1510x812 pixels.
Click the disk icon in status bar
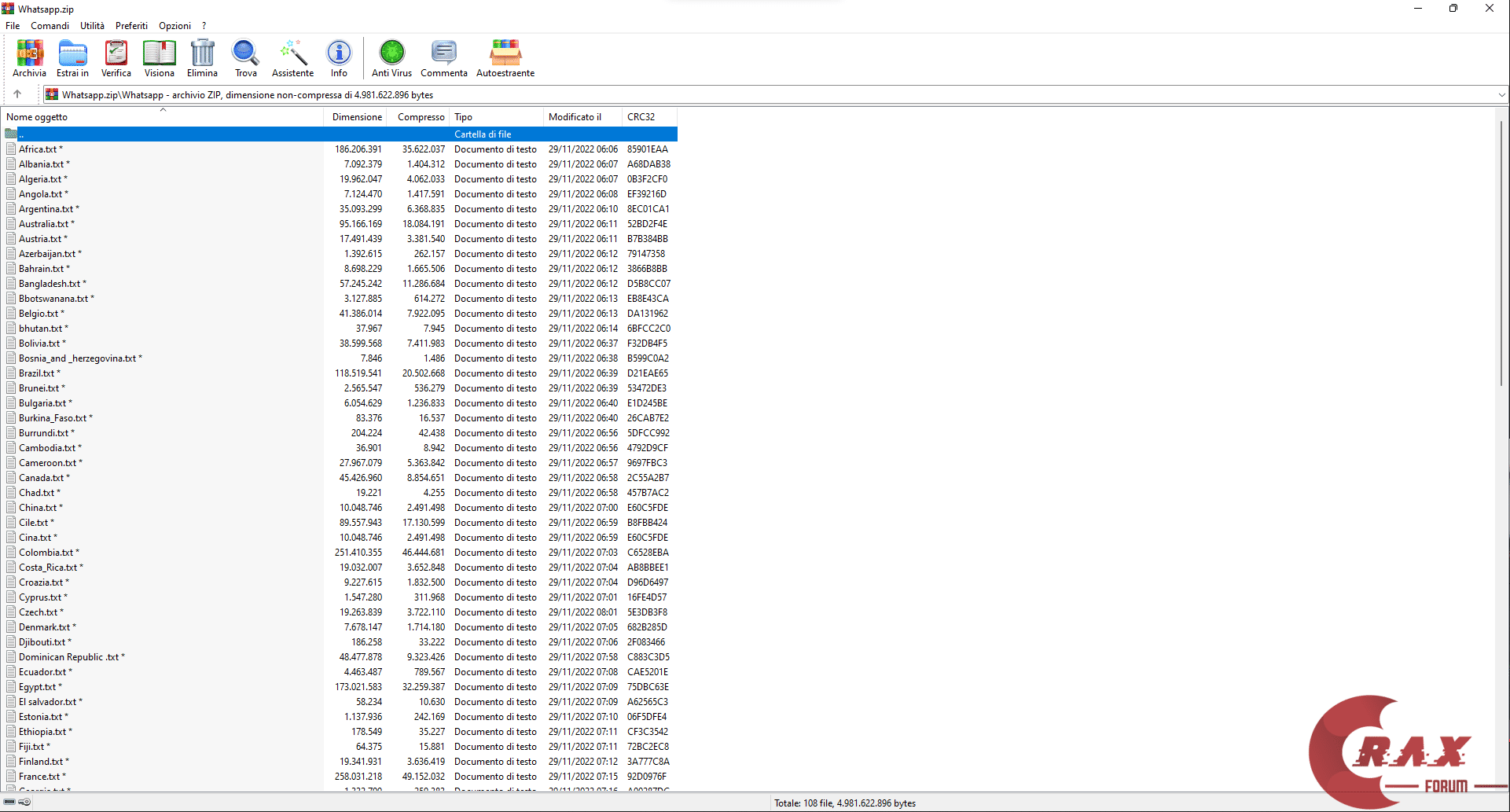pyautogui.click(x=10, y=803)
